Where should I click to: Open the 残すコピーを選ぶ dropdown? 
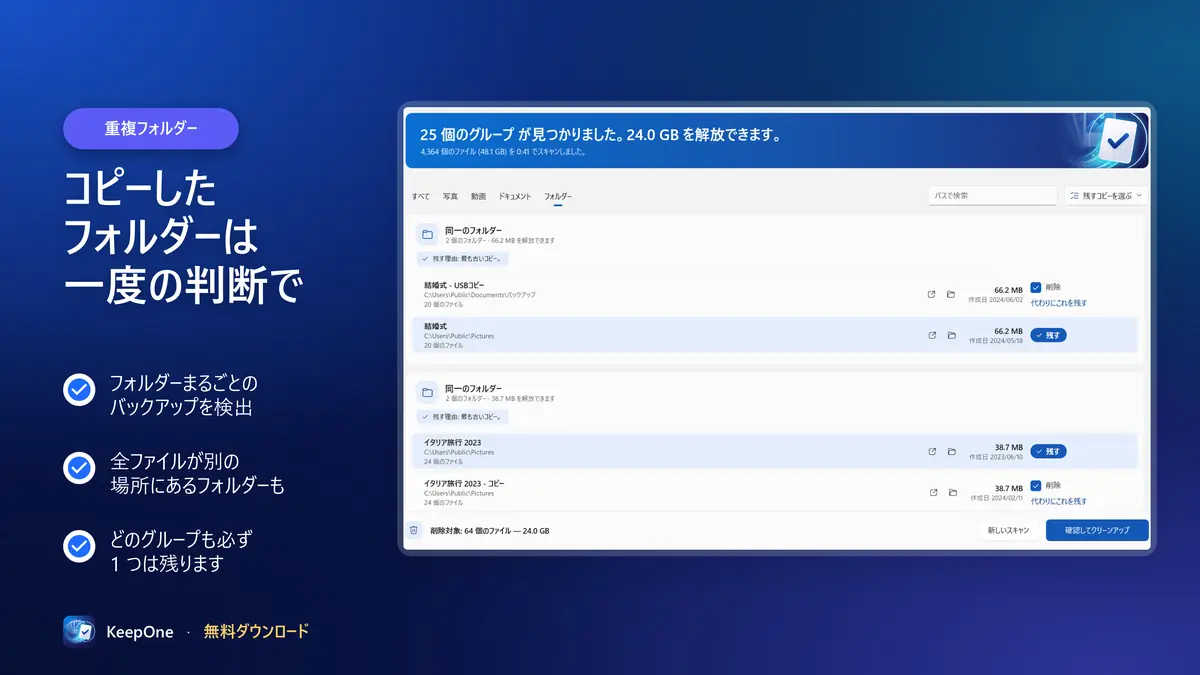(1105, 196)
